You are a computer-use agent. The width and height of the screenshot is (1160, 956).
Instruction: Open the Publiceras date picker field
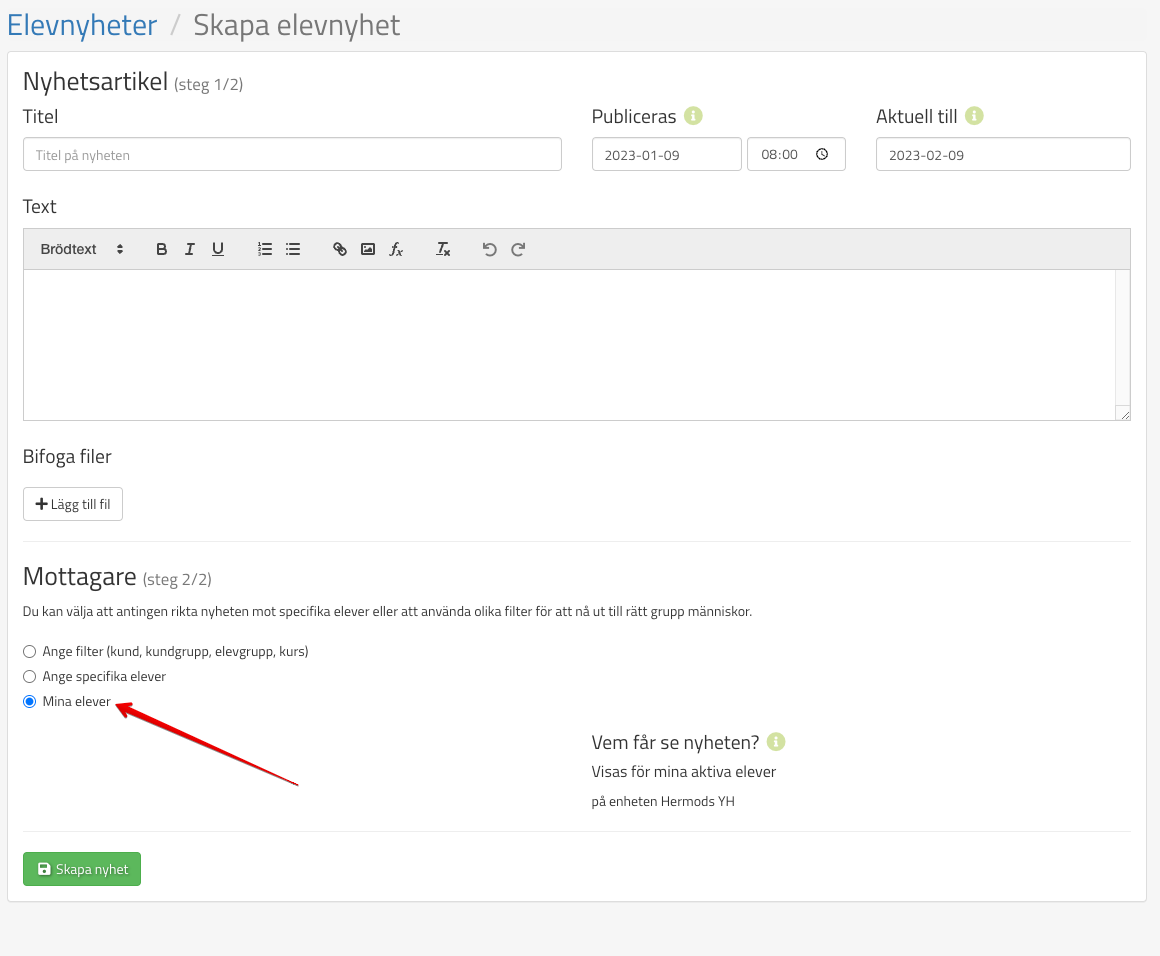pos(666,155)
